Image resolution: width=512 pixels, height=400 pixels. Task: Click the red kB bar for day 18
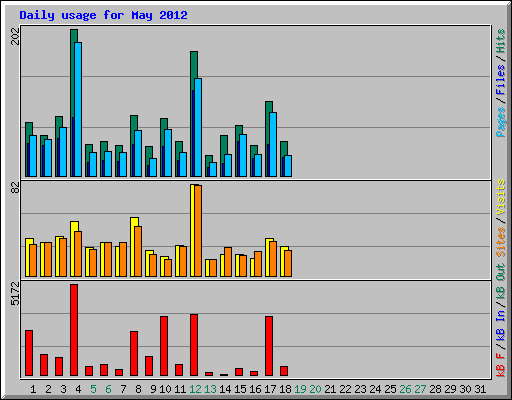(x=284, y=371)
